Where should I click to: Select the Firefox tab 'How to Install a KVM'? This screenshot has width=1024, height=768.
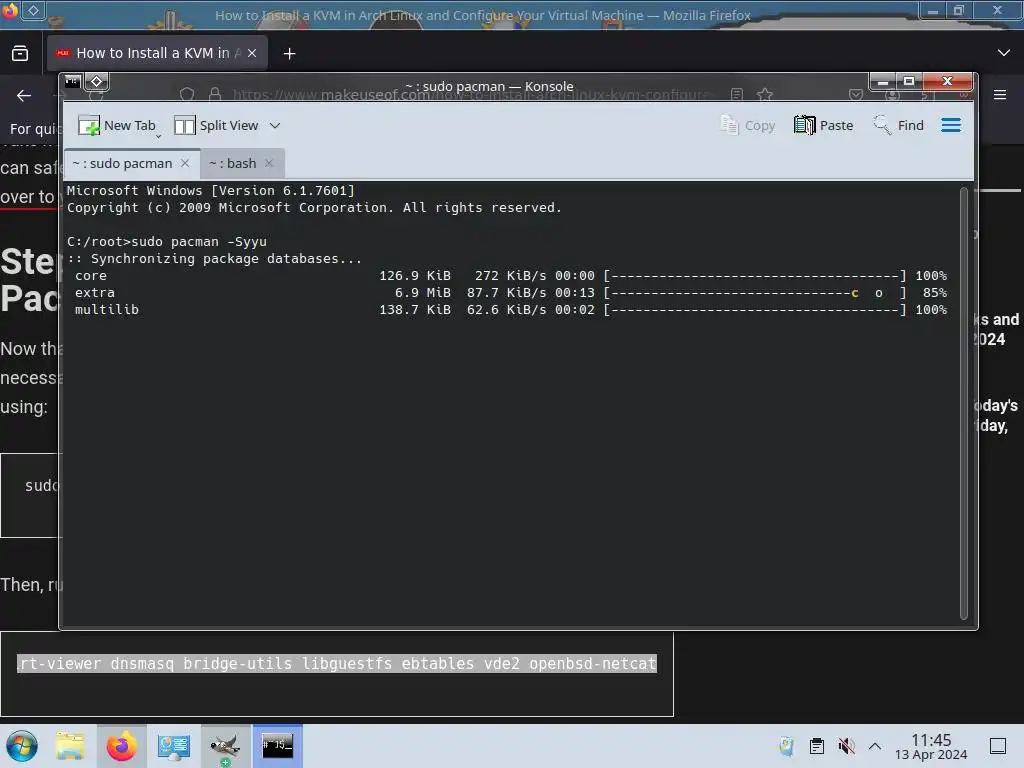tap(157, 53)
